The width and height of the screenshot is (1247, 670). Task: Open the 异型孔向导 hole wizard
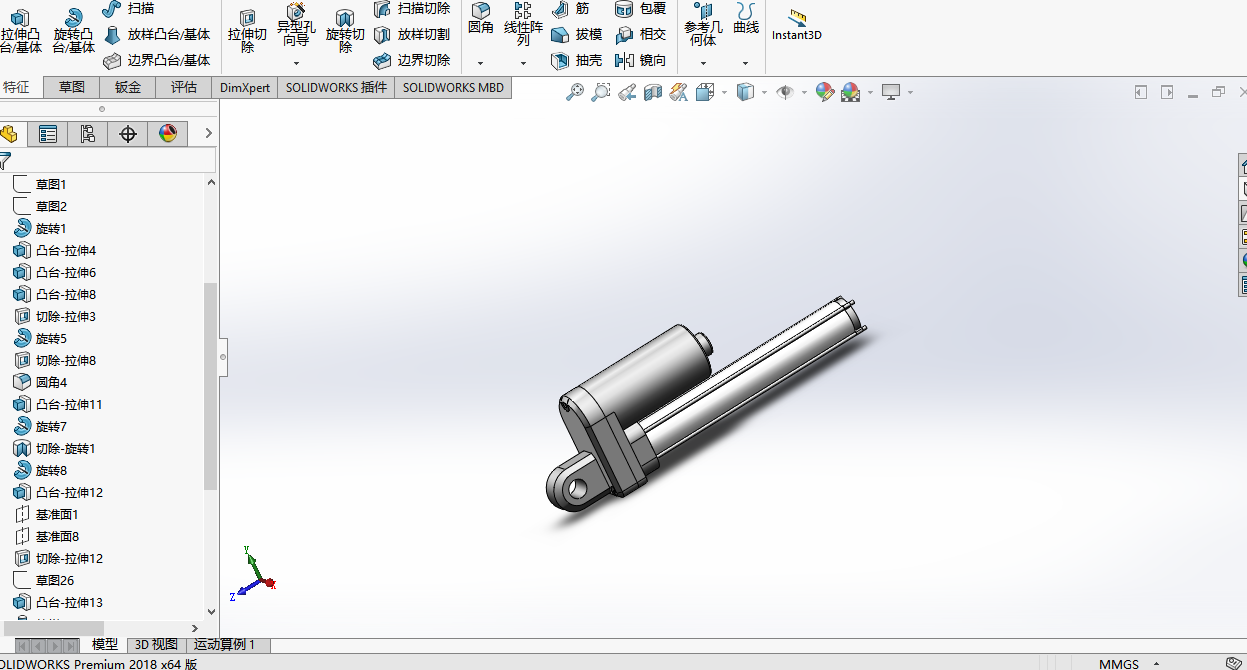pyautogui.click(x=296, y=25)
